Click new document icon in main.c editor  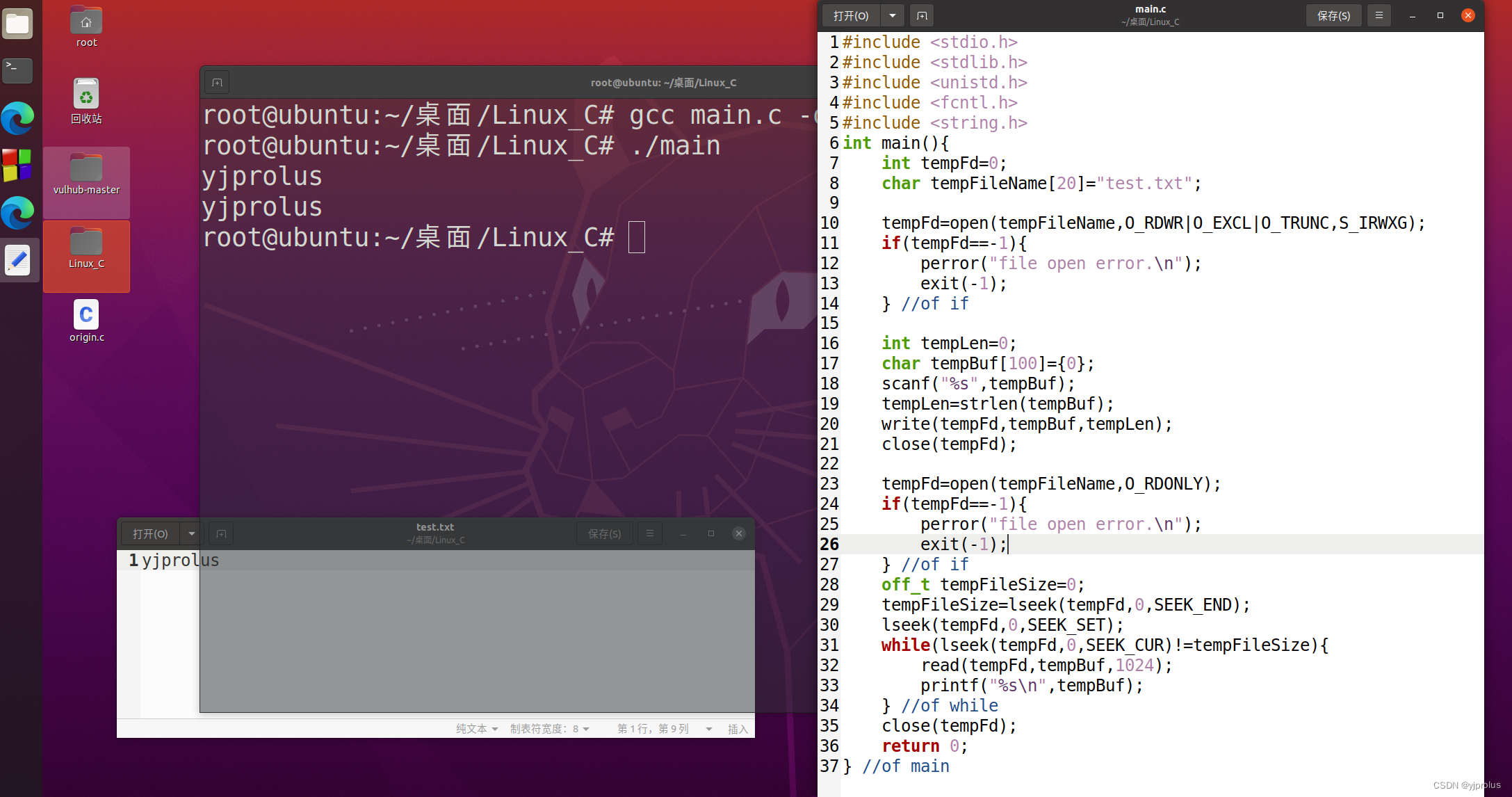922,15
